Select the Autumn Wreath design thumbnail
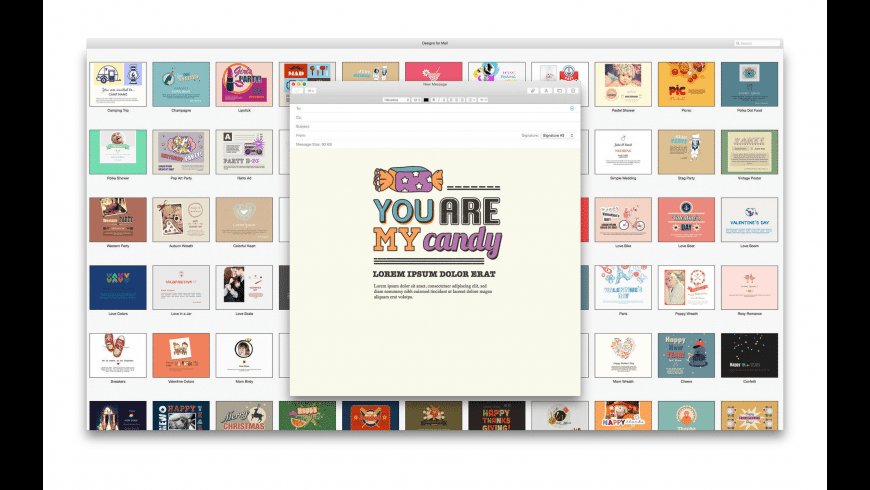This screenshot has height=490, width=870. 181,220
